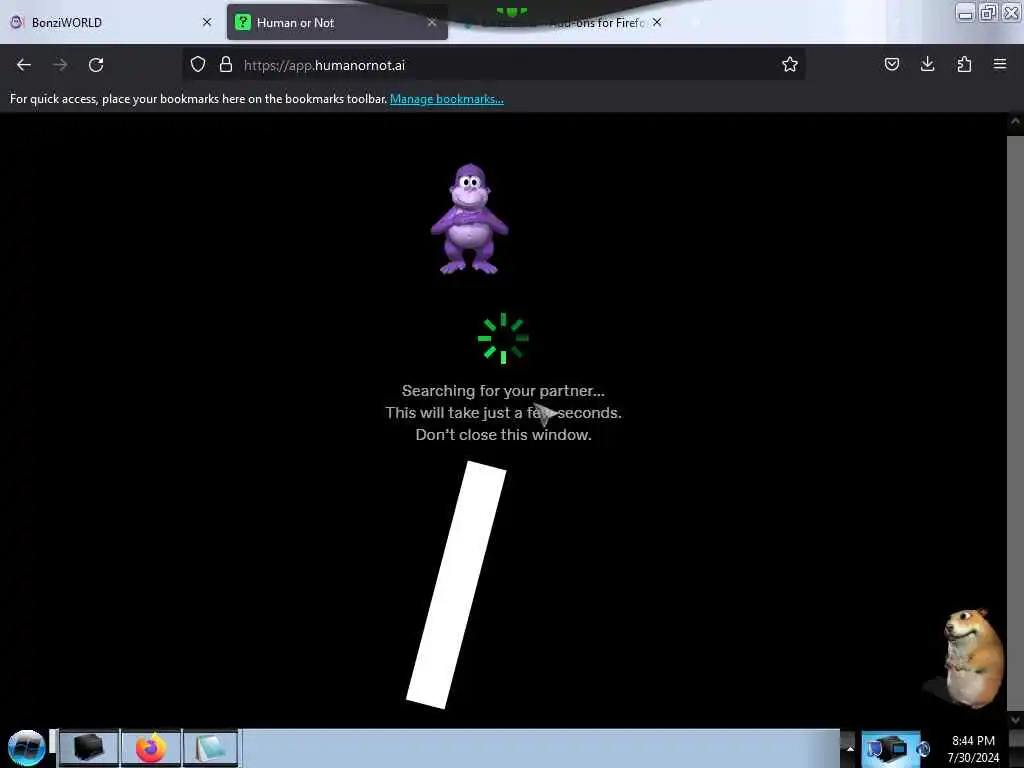The width and height of the screenshot is (1024, 768).
Task: Minimize the Firefox window
Action: click(966, 13)
